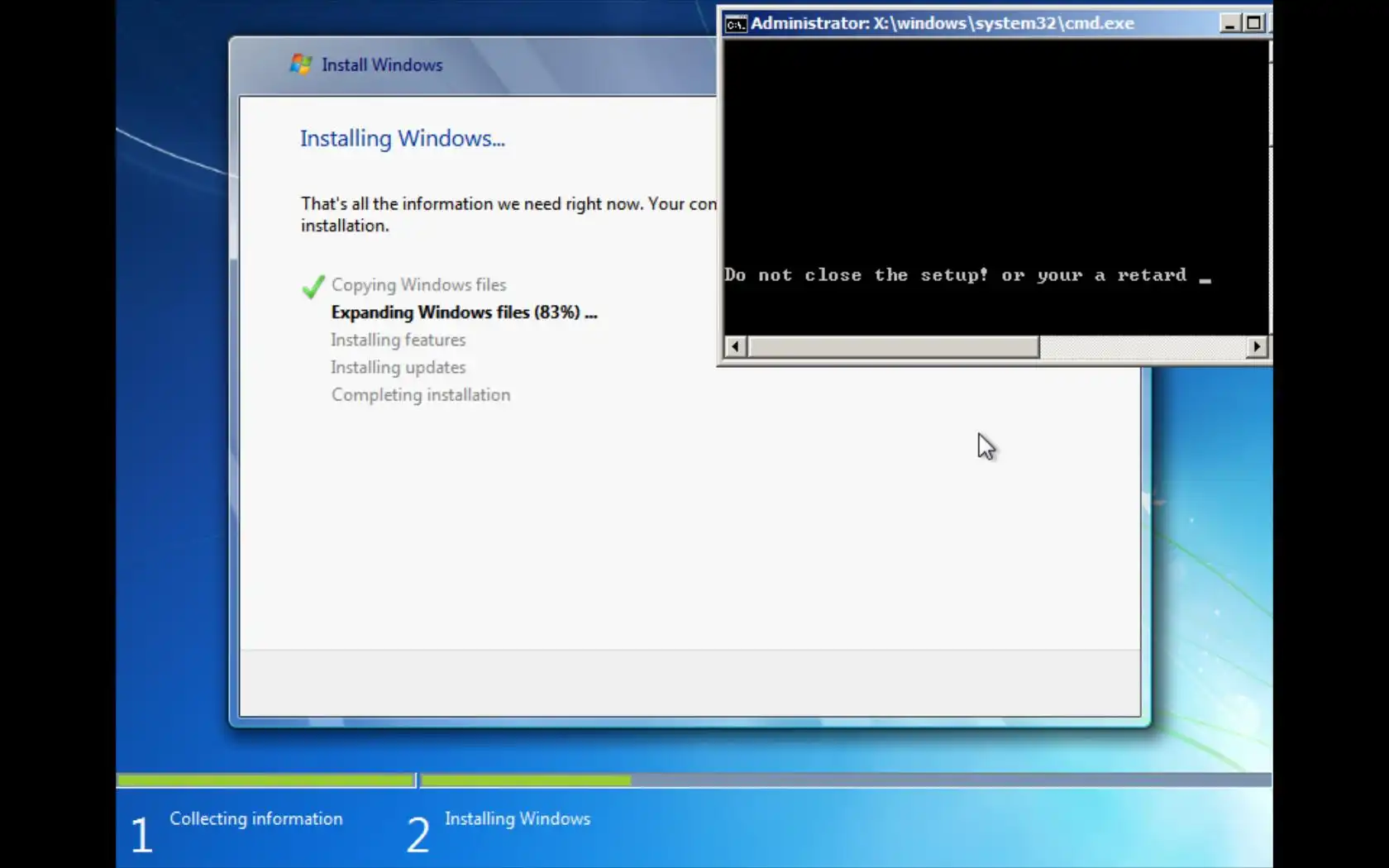Click 'Copying Windows files' step
This screenshot has width=1389, height=868.
click(419, 284)
